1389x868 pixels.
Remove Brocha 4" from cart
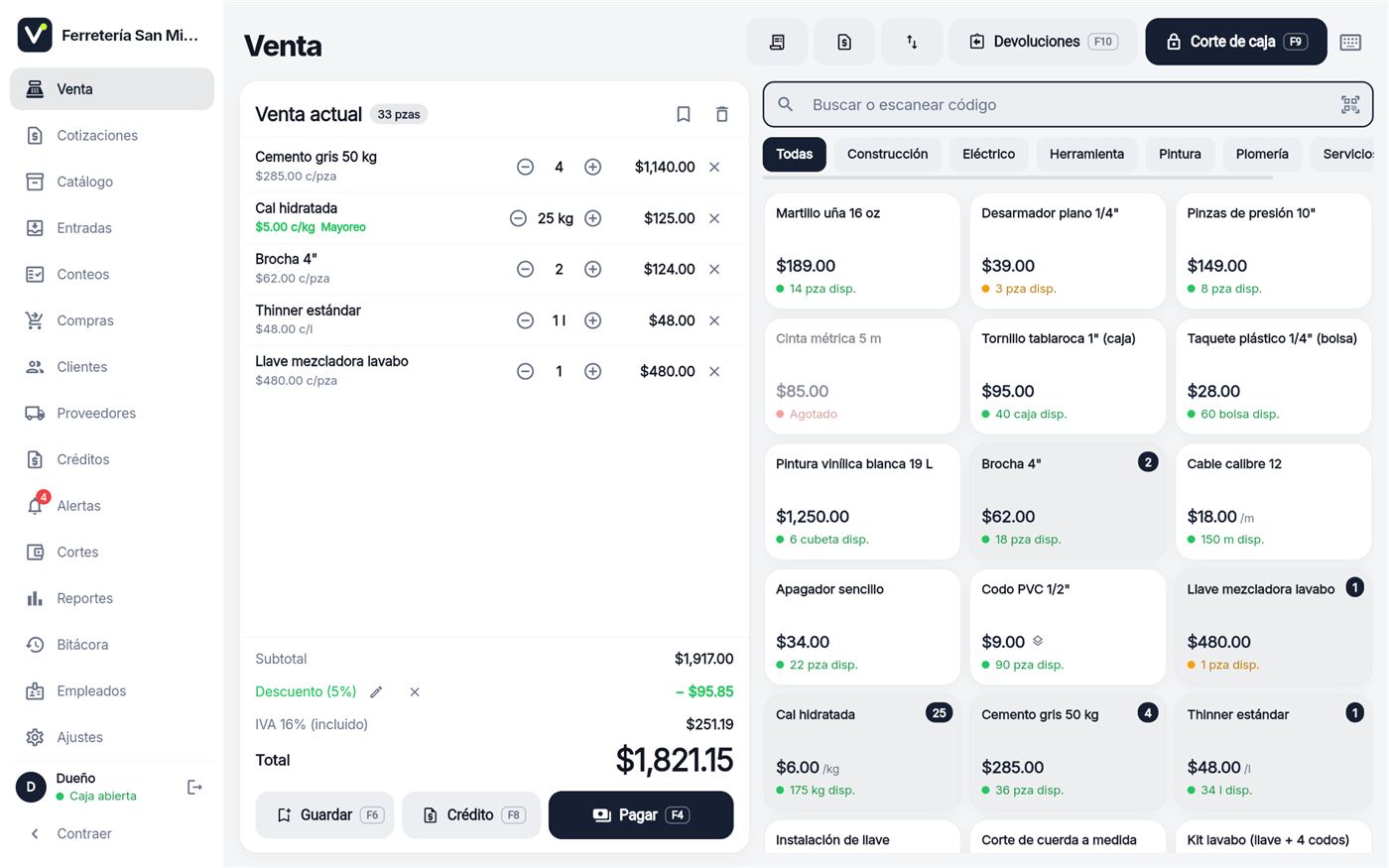click(714, 269)
